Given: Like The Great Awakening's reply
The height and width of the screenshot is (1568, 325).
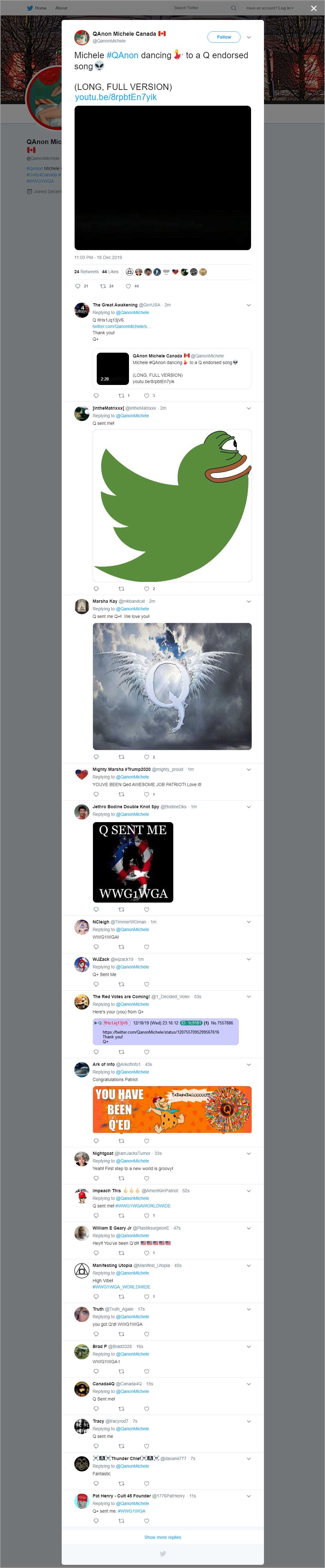Looking at the screenshot, I should point(146,396).
